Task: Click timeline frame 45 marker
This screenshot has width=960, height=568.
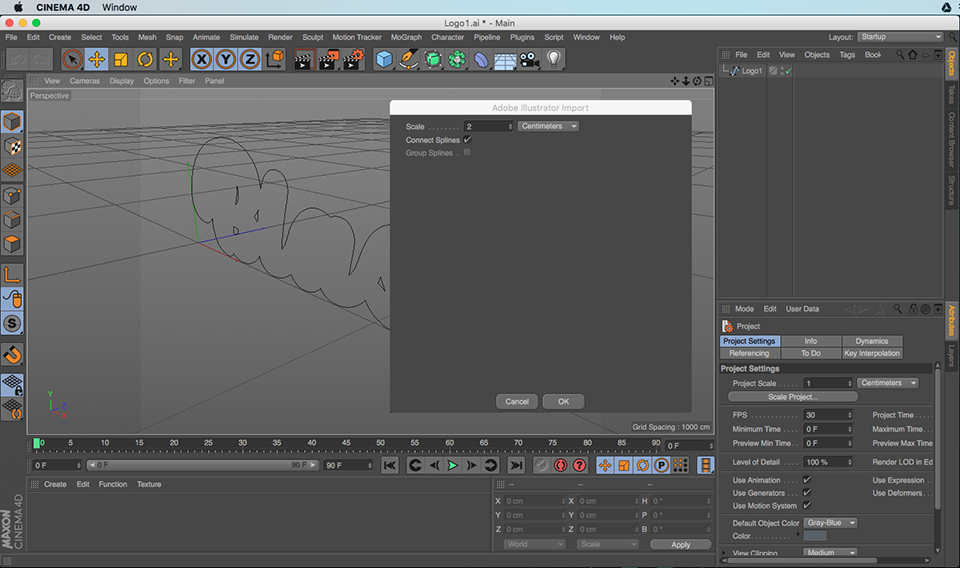Action: (x=346, y=443)
